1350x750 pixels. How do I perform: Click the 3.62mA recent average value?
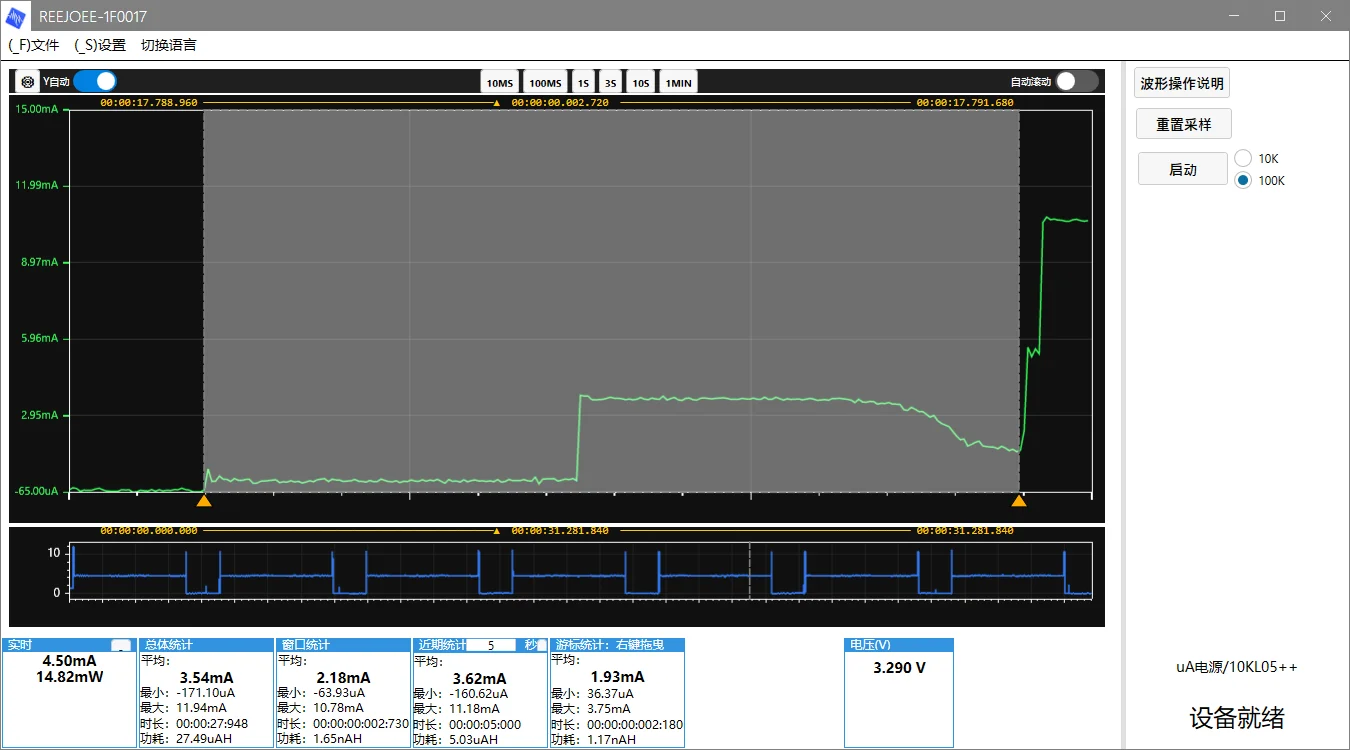pyautogui.click(x=480, y=678)
